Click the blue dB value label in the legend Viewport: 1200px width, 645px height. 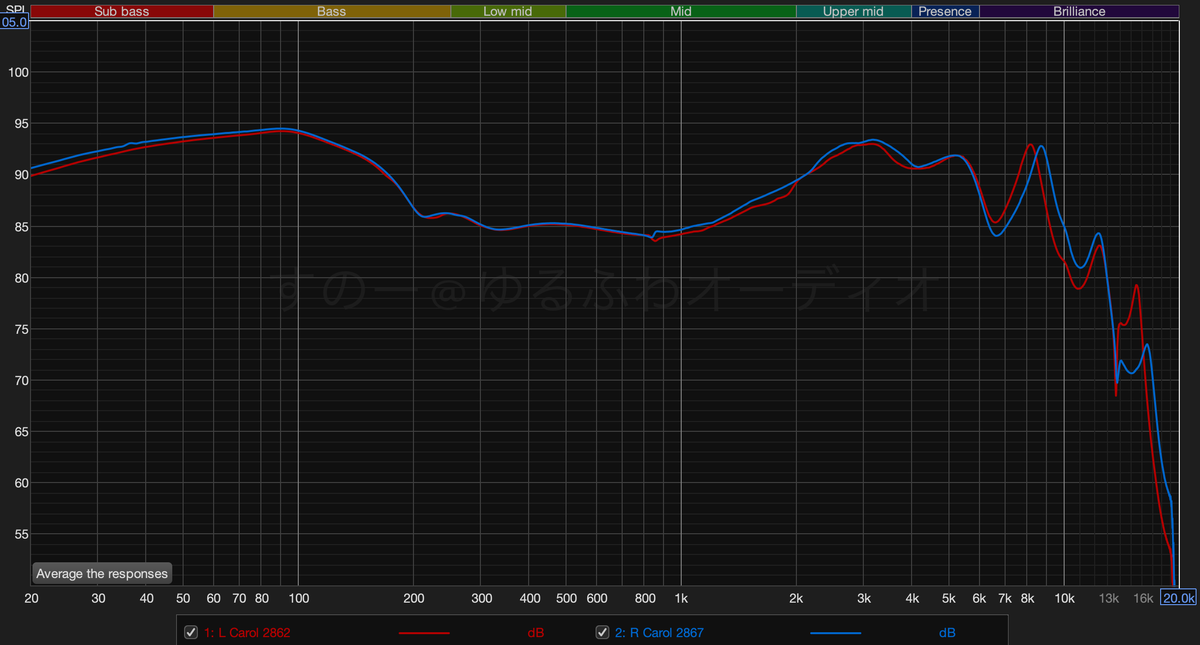tap(947, 633)
